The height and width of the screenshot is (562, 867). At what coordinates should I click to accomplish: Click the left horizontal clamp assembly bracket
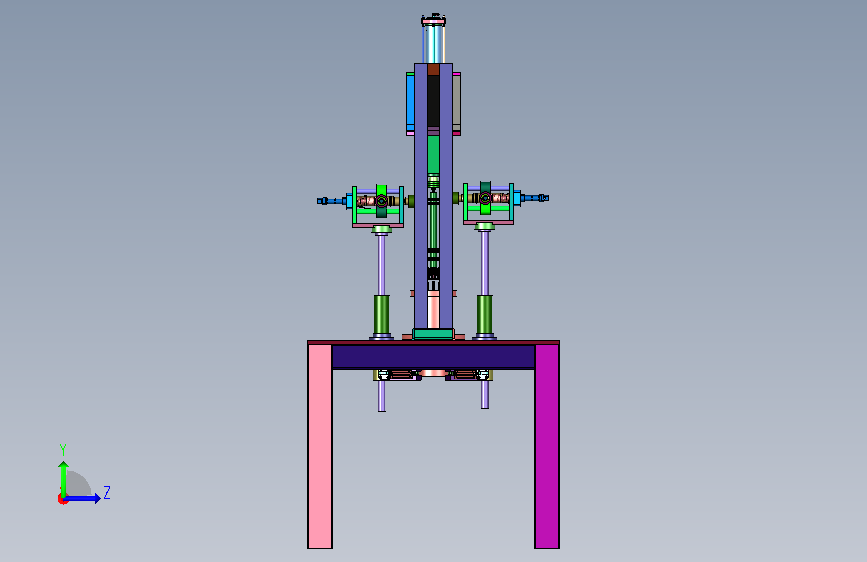tap(378, 206)
